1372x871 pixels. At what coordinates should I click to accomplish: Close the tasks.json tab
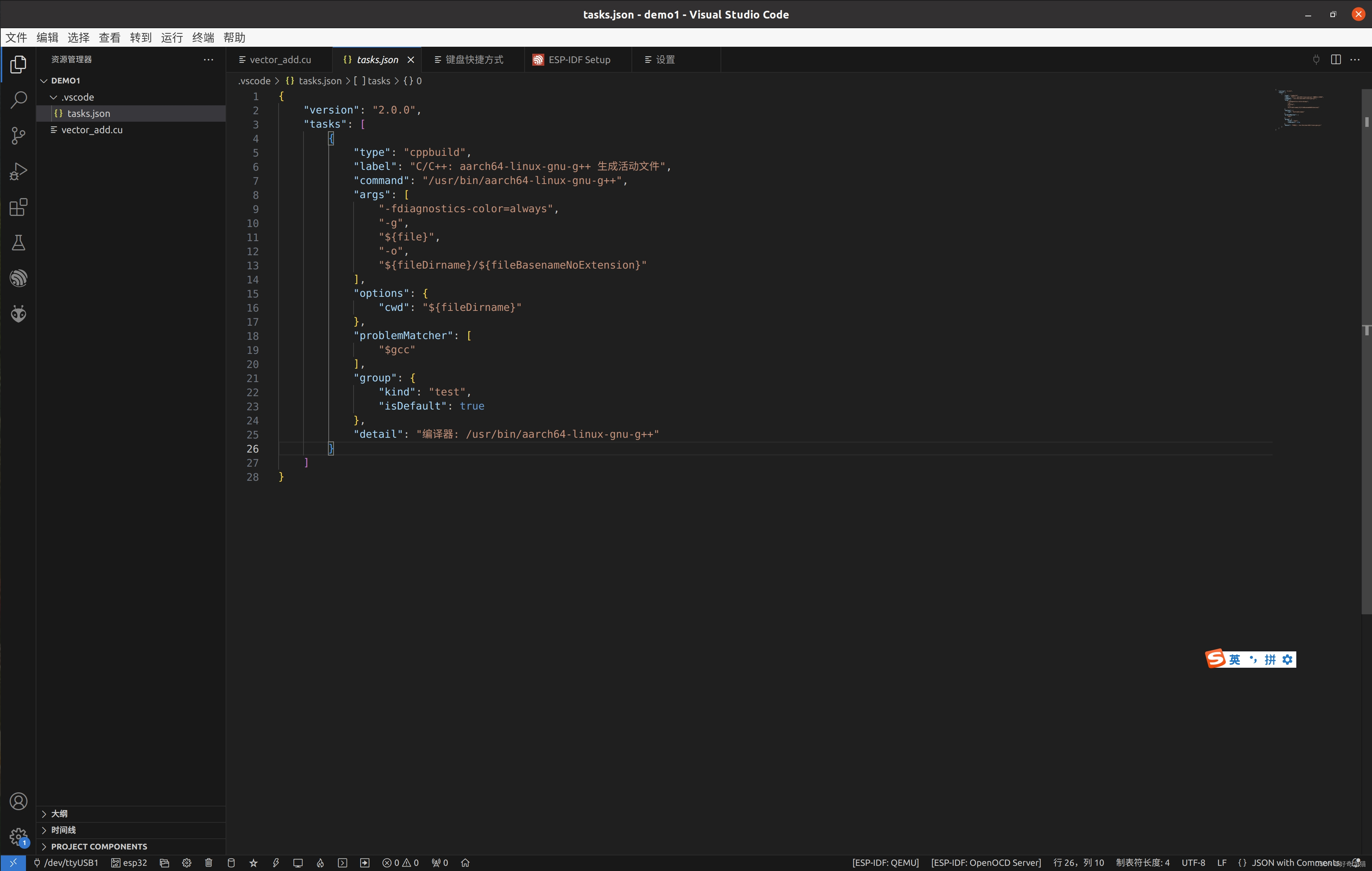[x=410, y=59]
